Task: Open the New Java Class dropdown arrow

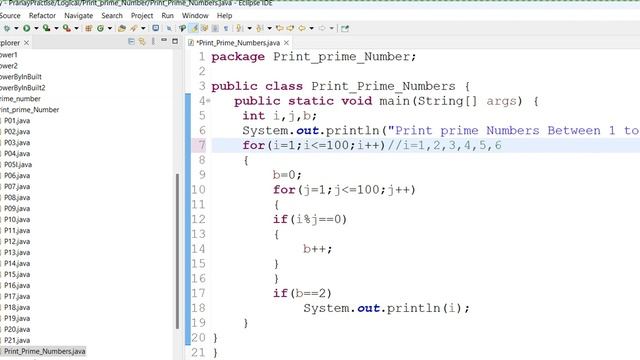Action: pos(110,28)
